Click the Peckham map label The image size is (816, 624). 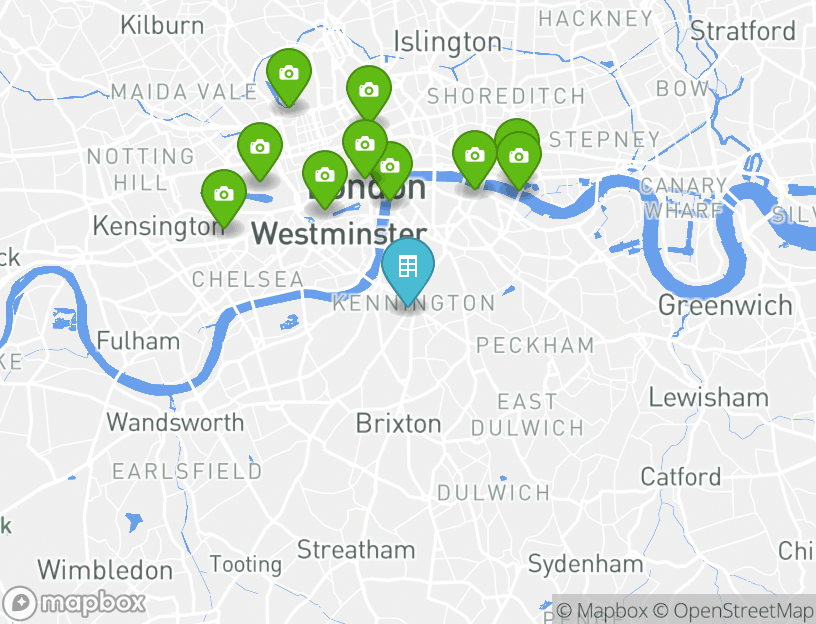[x=535, y=346]
